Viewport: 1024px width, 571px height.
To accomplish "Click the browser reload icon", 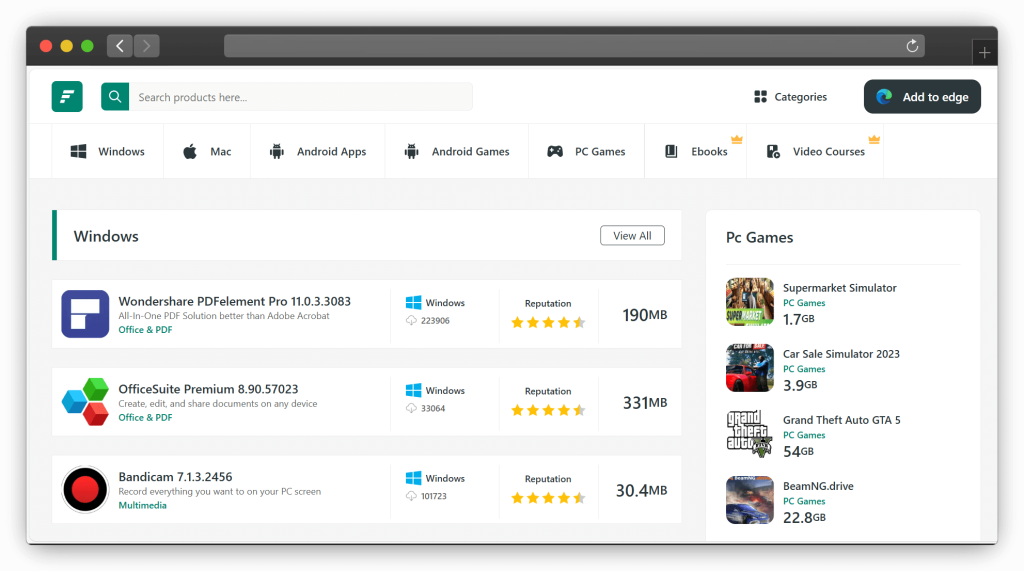I will [x=912, y=46].
